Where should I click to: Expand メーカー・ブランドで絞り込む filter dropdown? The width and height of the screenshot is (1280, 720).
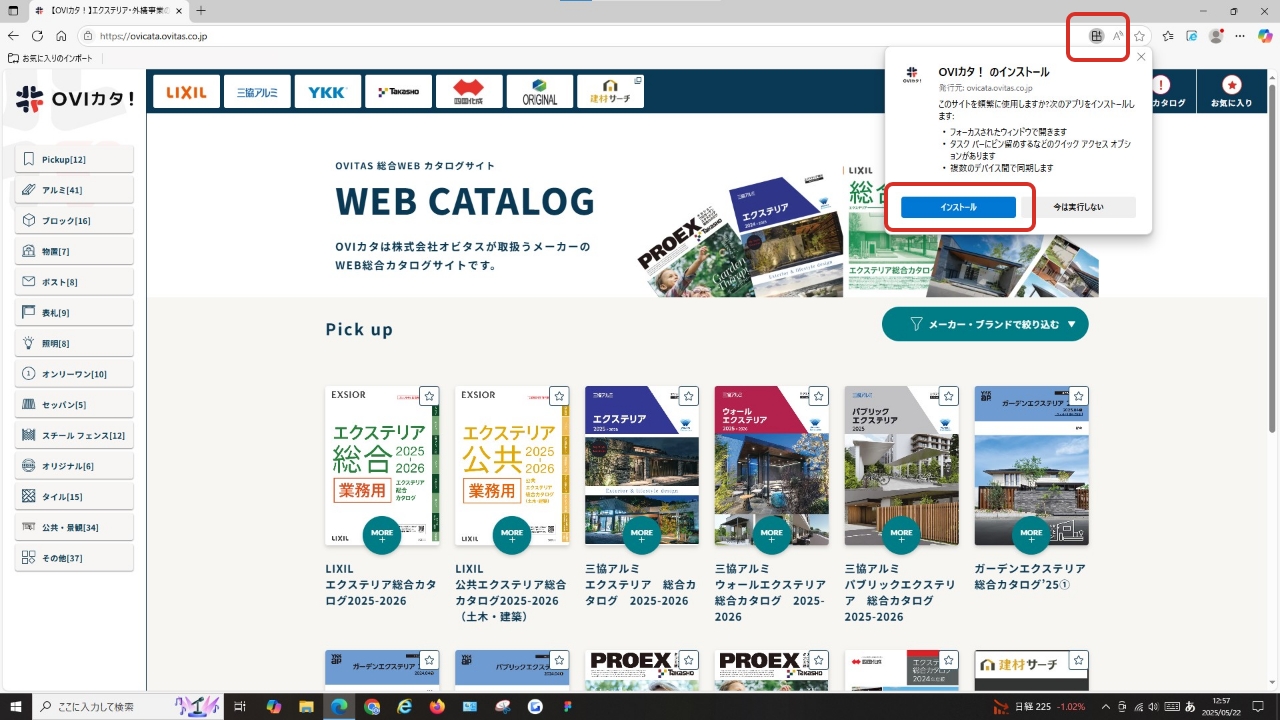pos(985,324)
